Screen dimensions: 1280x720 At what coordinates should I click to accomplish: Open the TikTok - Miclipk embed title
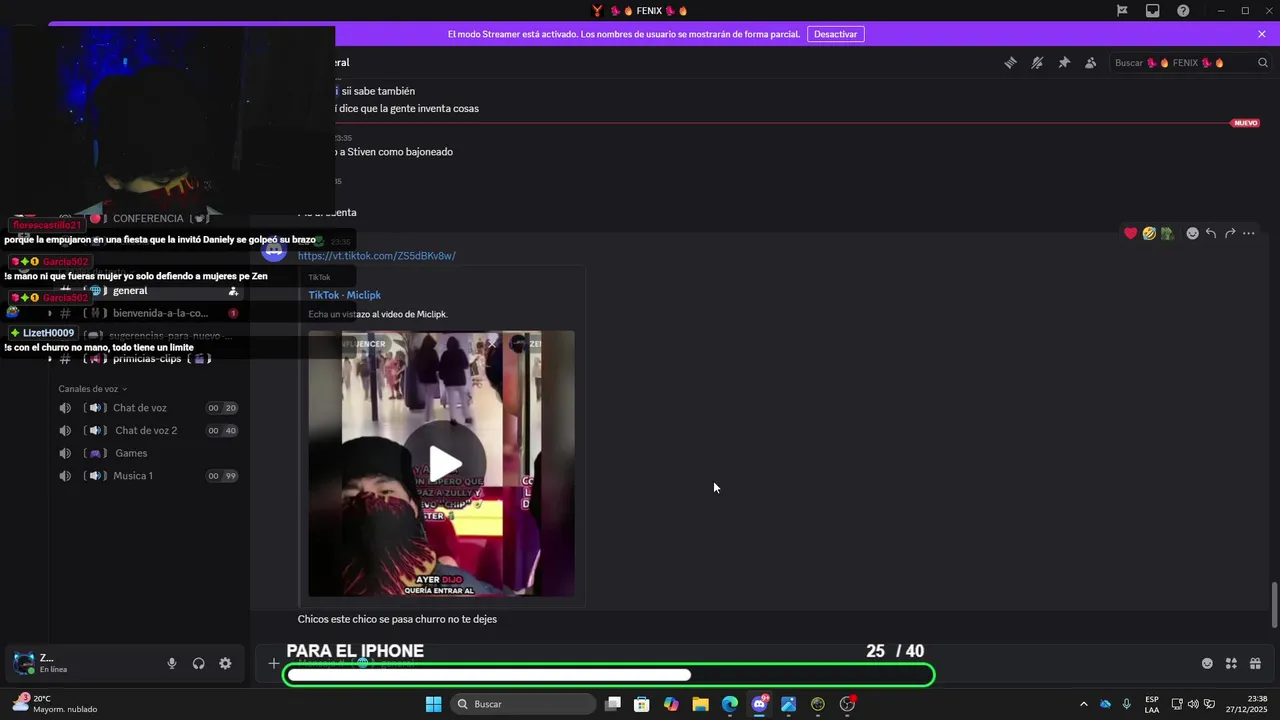(344, 295)
